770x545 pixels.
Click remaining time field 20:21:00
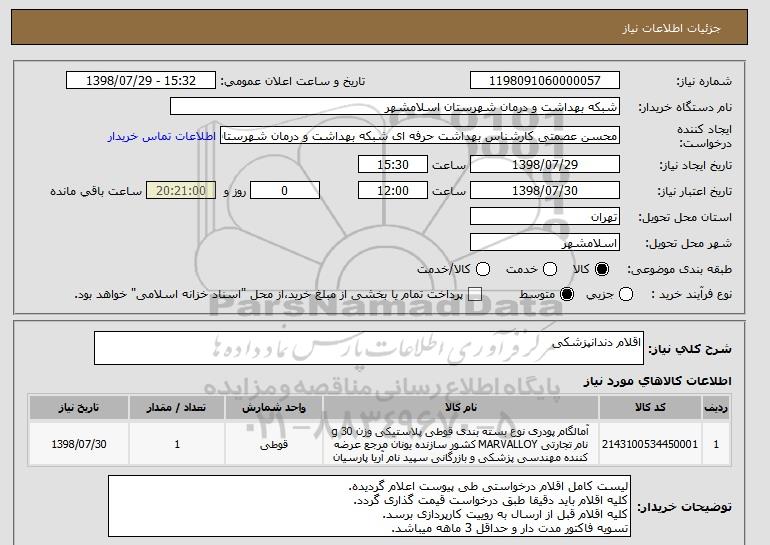(181, 191)
